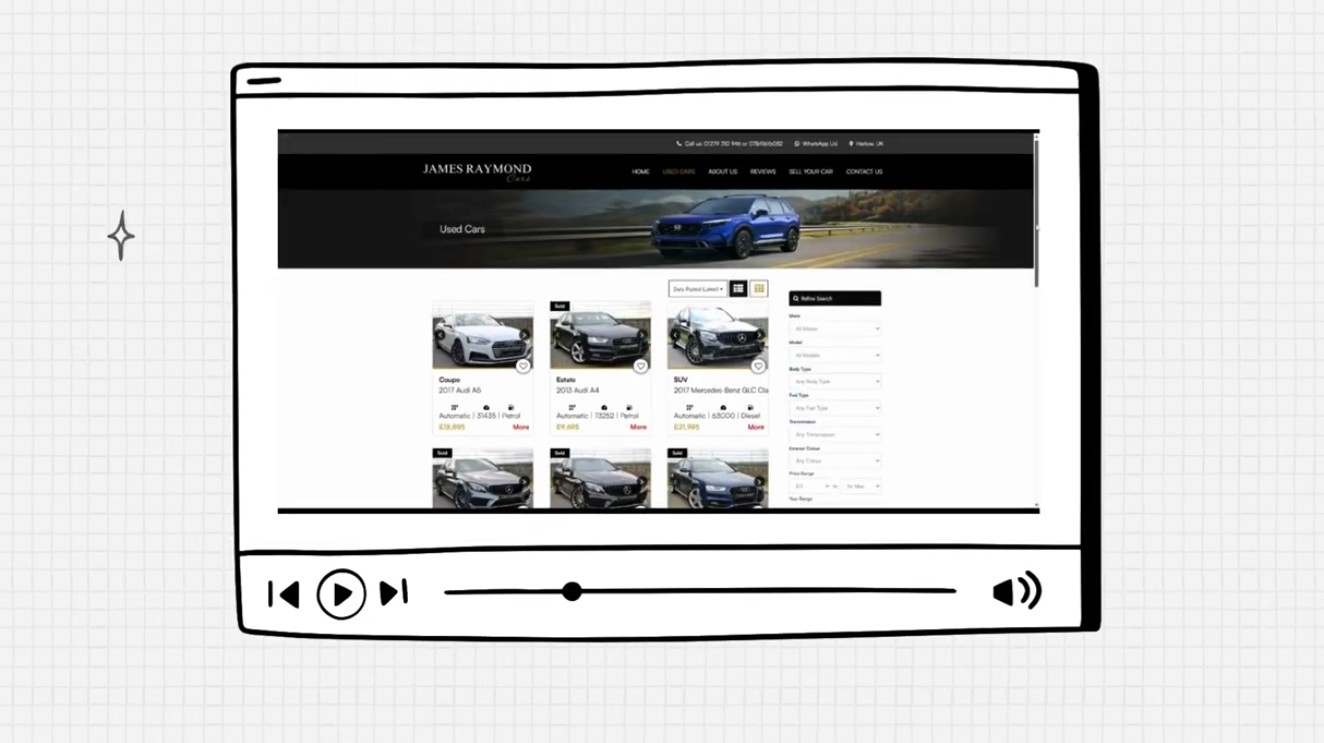Show previous photo of the Mercedes GLC
This screenshot has width=1324, height=743.
pyautogui.click(x=675, y=336)
